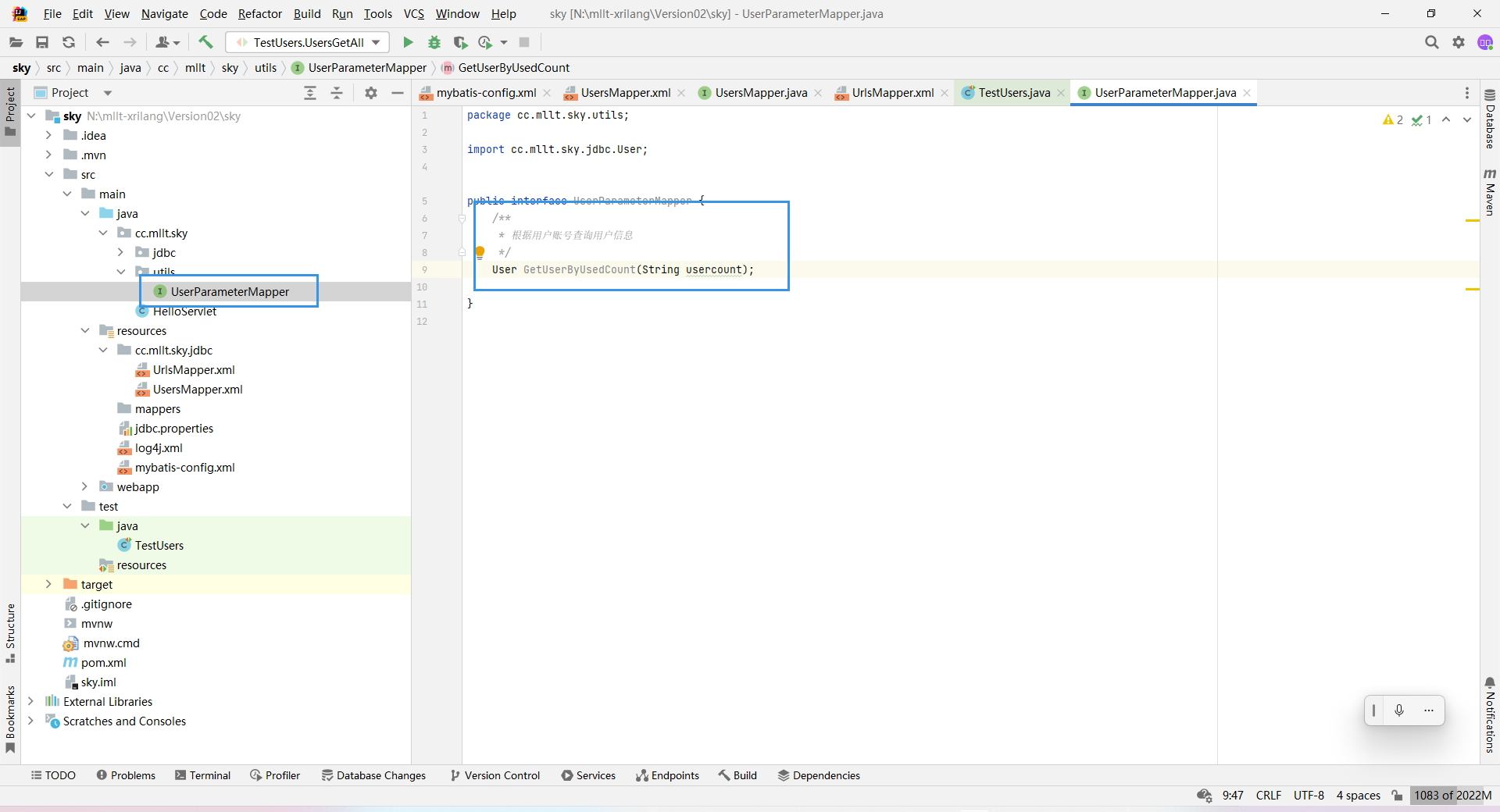
Task: Click the 4 spaces indent setting
Action: [1358, 796]
